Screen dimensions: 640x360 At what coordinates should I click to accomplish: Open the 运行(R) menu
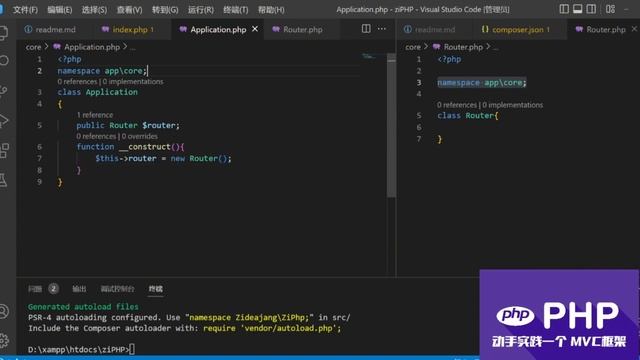point(200,9)
